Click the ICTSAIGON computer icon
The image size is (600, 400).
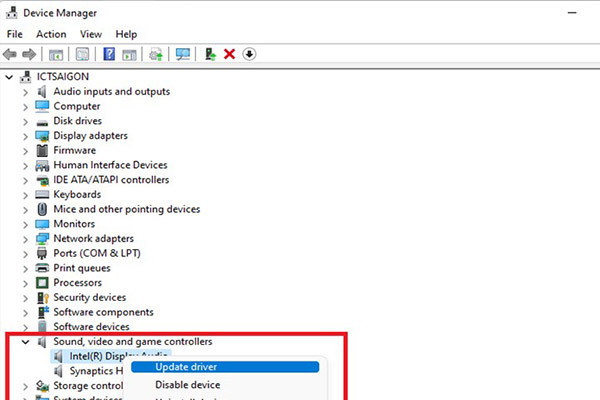click(26, 77)
